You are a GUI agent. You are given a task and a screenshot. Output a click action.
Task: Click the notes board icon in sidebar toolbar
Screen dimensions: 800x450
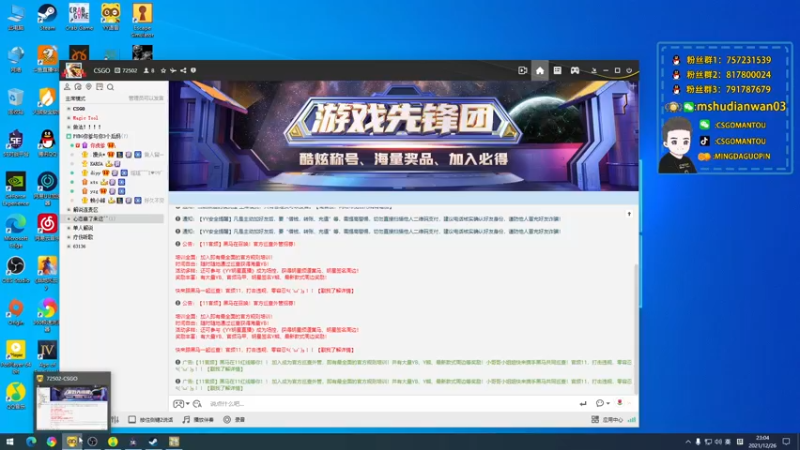(x=99, y=87)
